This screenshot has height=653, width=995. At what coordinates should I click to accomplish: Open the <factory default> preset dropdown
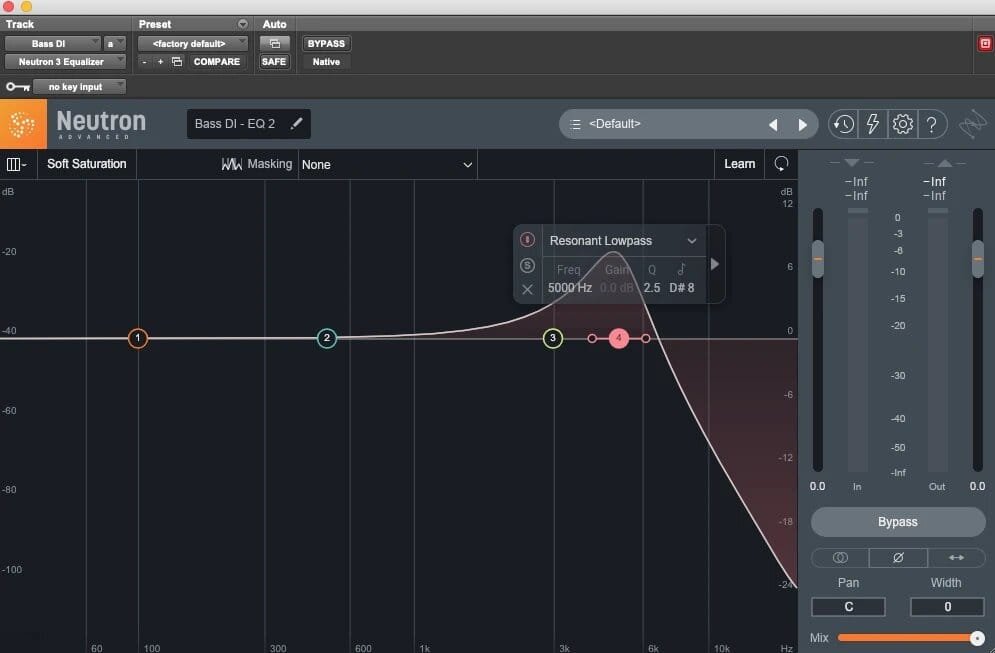pyautogui.click(x=192, y=43)
